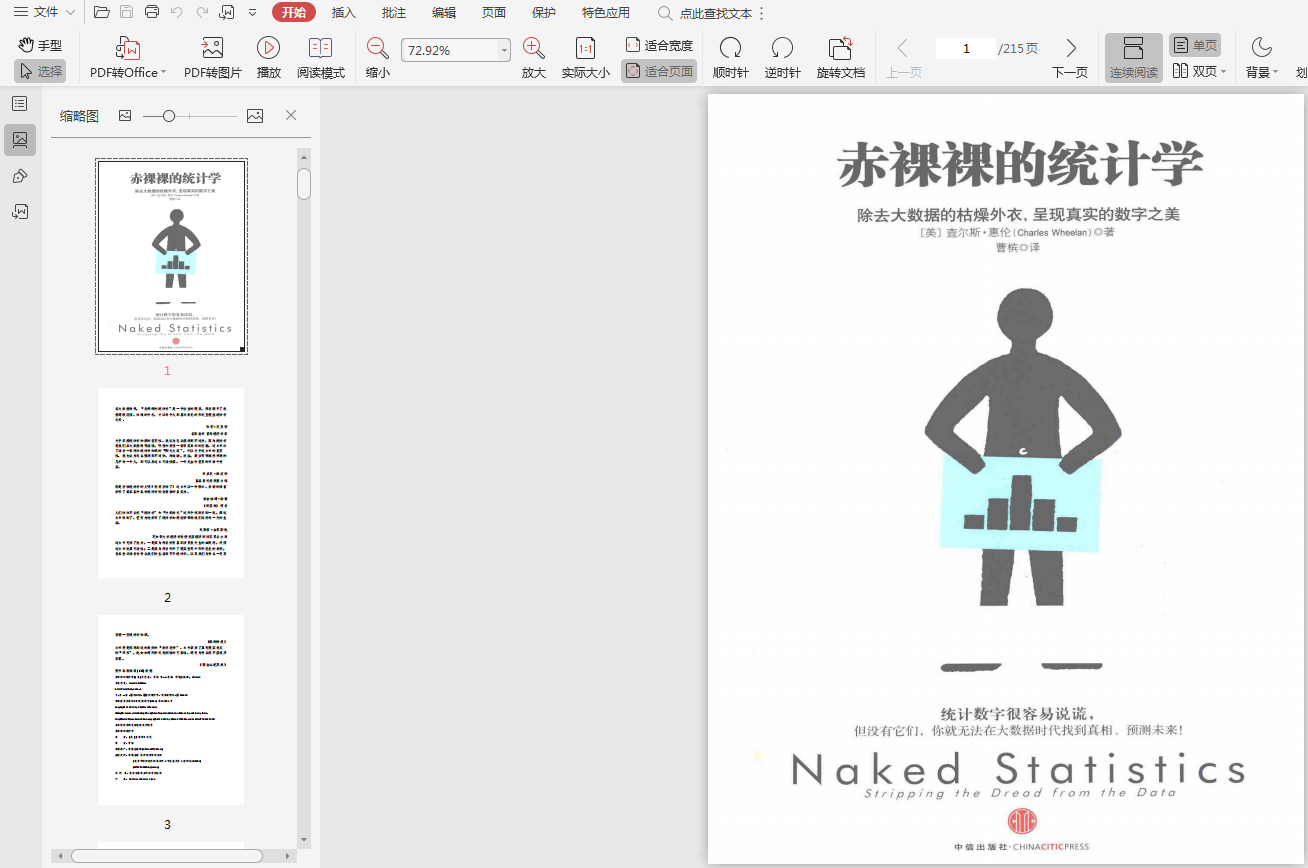1308x868 pixels.
Task: Toggle 连续阅读 continuous reading mode
Action: click(x=1133, y=57)
